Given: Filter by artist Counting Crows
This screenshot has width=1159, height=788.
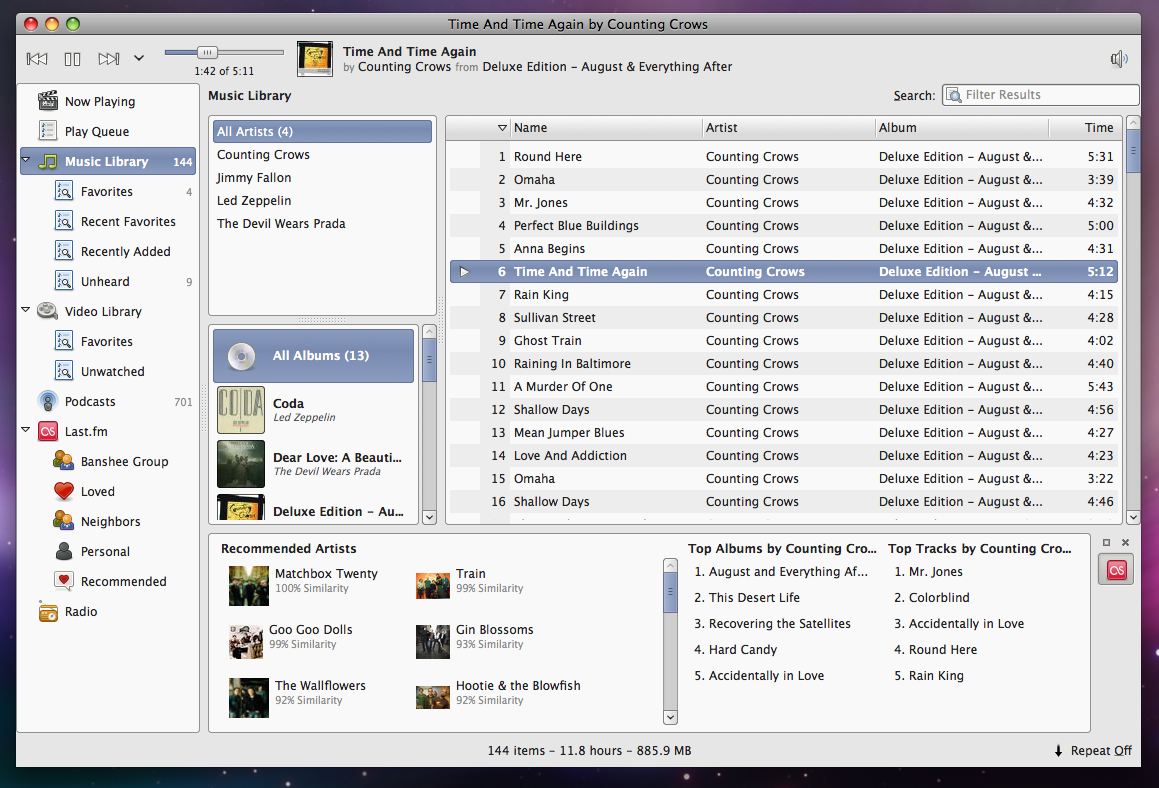Looking at the screenshot, I should point(323,154).
